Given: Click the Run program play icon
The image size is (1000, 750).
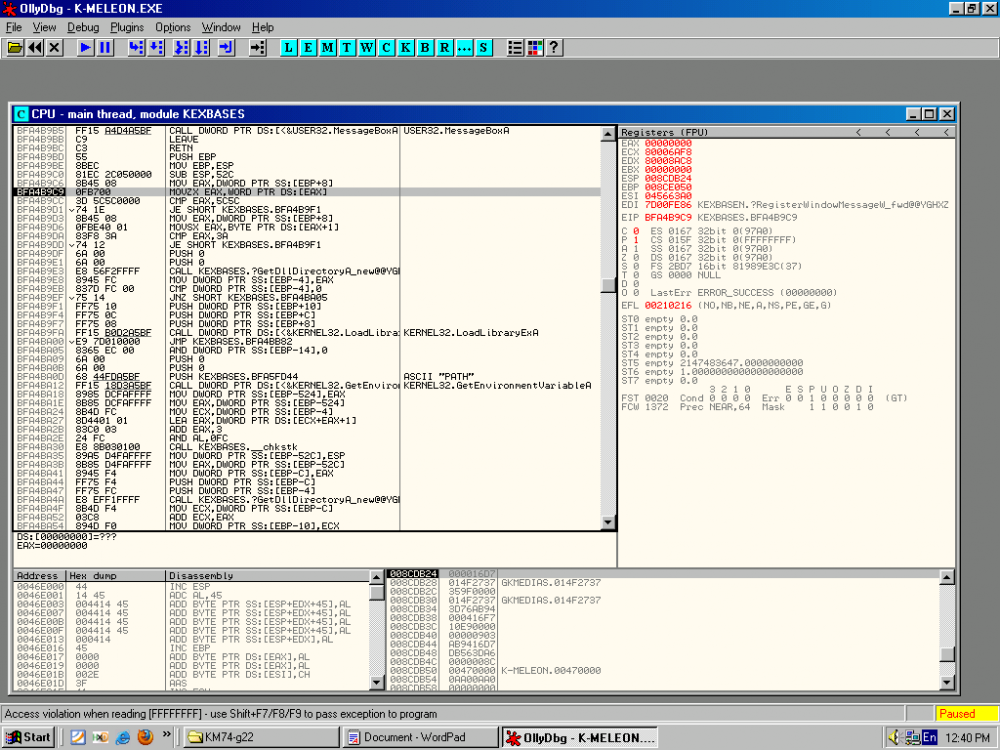Looking at the screenshot, I should [86, 47].
